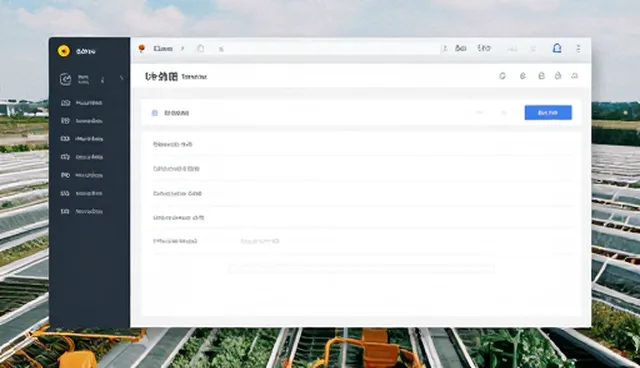Click the second bold menu label in top bar right
This screenshot has height=368, width=640.
pos(484,48)
